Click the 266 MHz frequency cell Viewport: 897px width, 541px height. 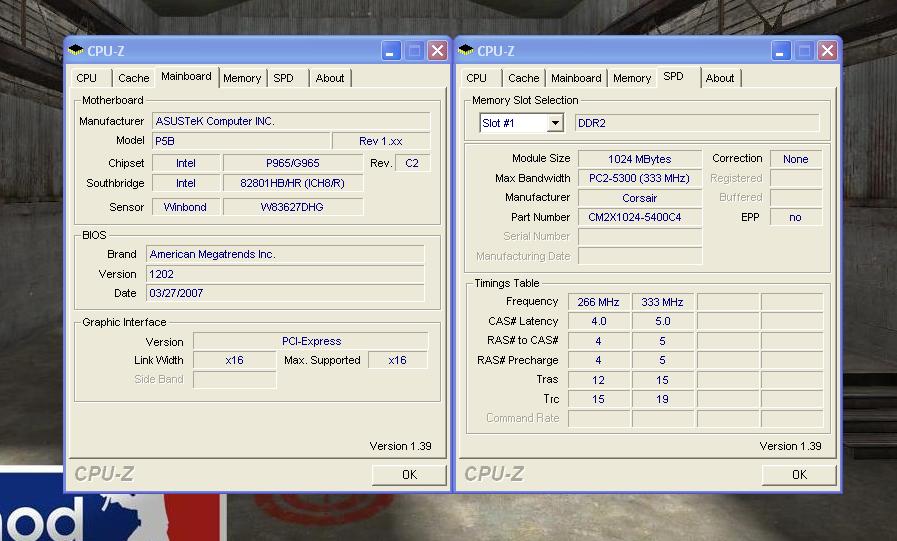coord(598,302)
